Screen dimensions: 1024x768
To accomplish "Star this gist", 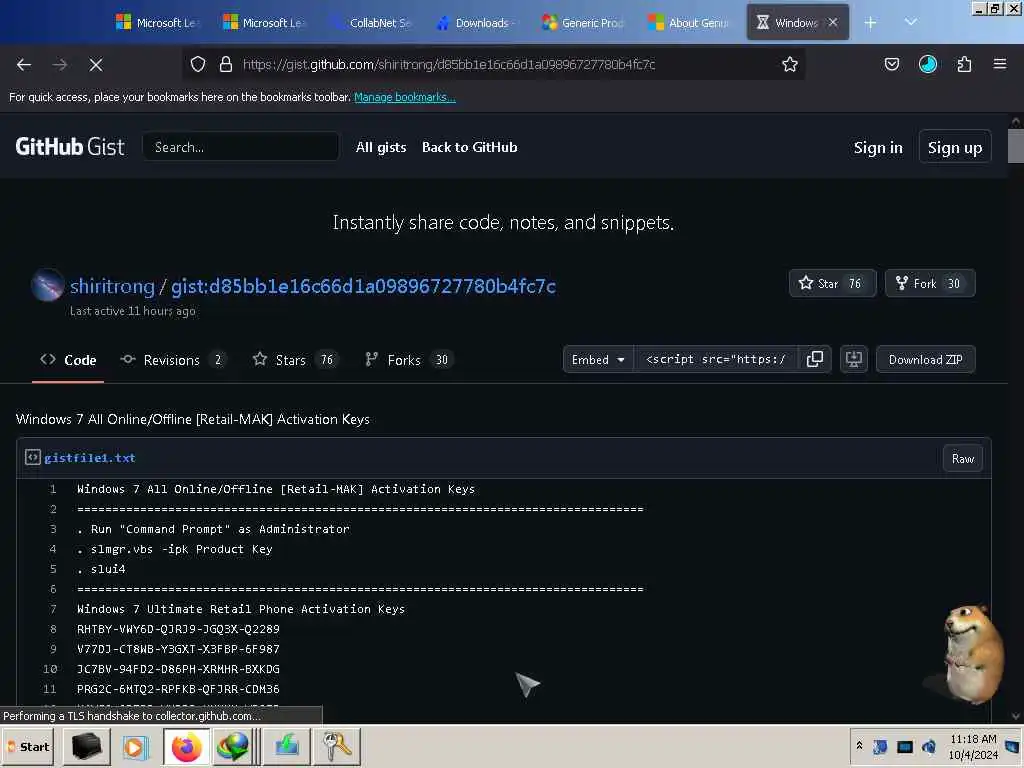I will click(x=832, y=283).
